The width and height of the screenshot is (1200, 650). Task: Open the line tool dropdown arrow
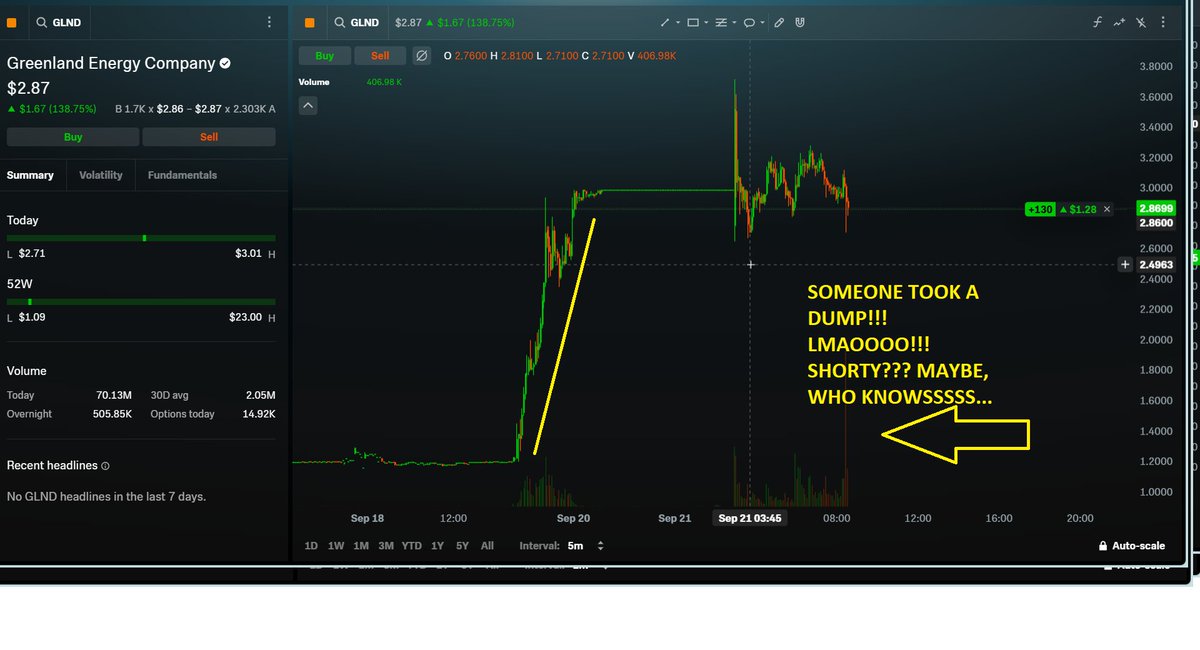[678, 22]
